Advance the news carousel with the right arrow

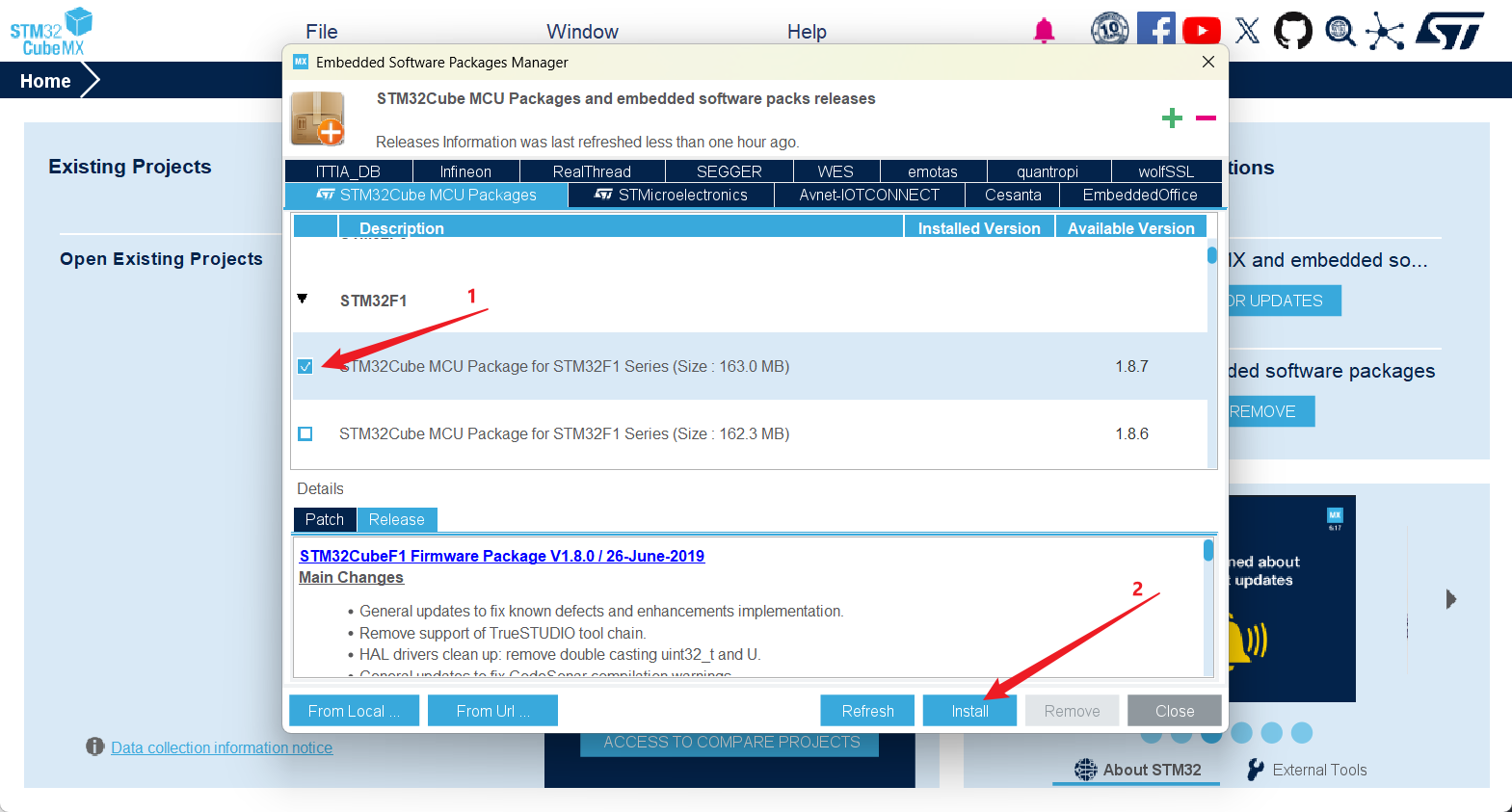1451,599
